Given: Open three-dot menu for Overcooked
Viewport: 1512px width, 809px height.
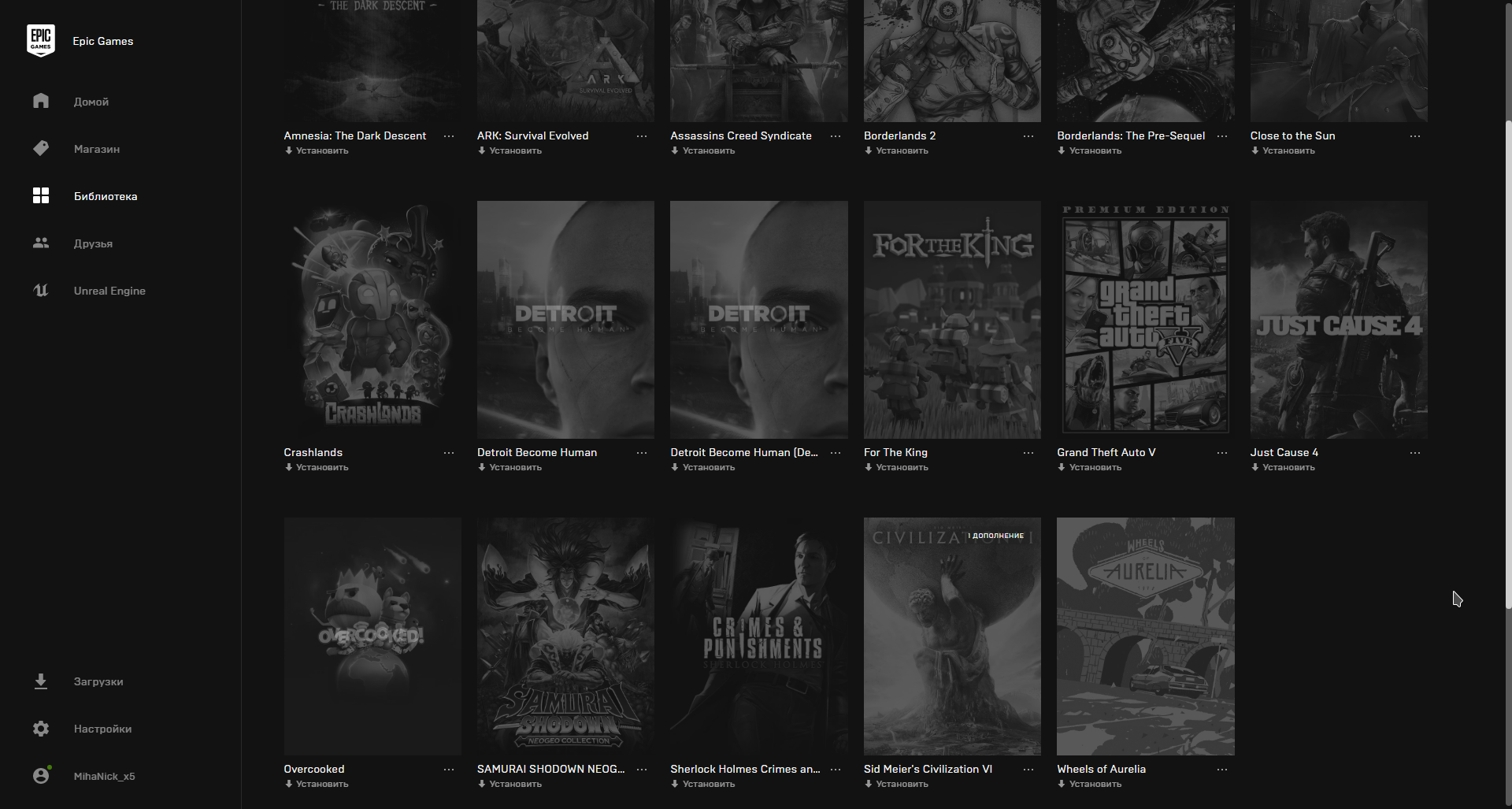Looking at the screenshot, I should click(449, 770).
